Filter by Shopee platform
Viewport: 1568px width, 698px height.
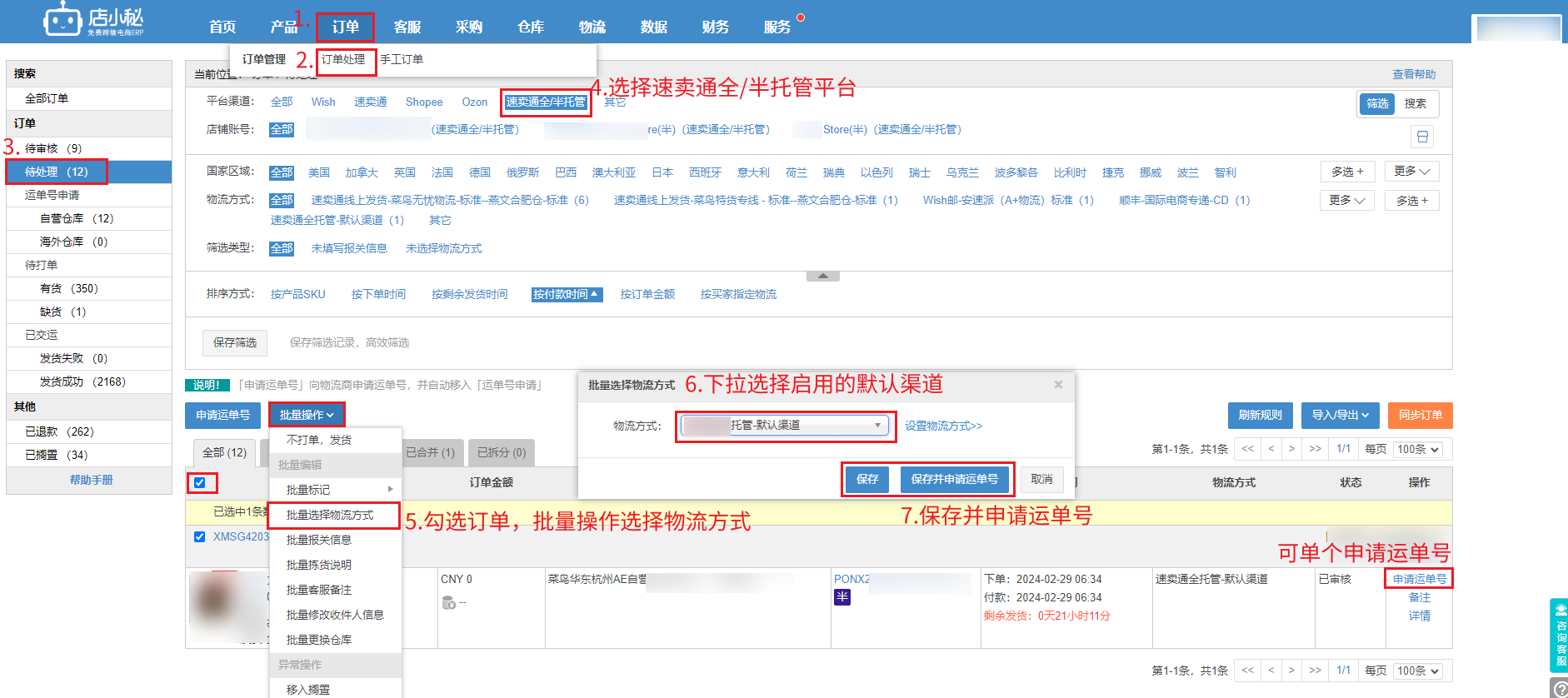[424, 102]
